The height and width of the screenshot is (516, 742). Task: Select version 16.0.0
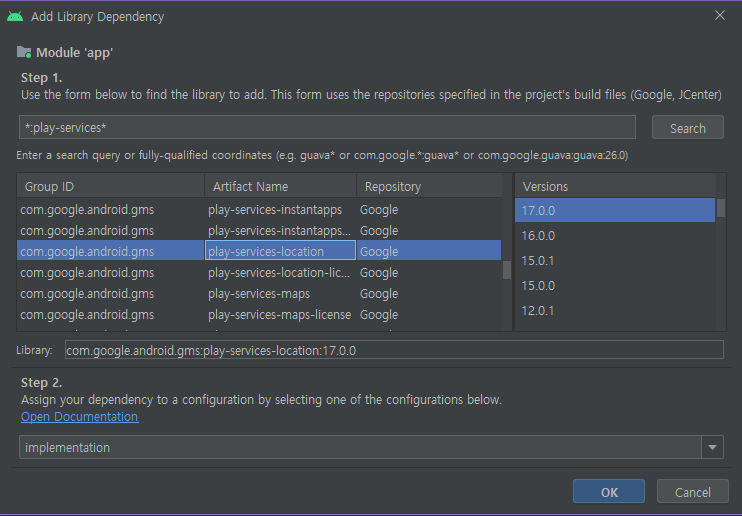(615, 235)
